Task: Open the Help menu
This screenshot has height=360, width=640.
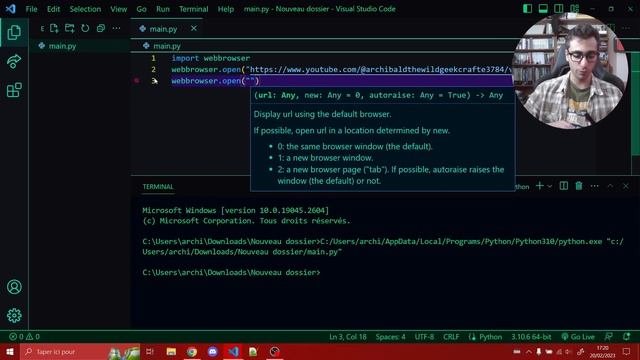Action: click(x=225, y=9)
